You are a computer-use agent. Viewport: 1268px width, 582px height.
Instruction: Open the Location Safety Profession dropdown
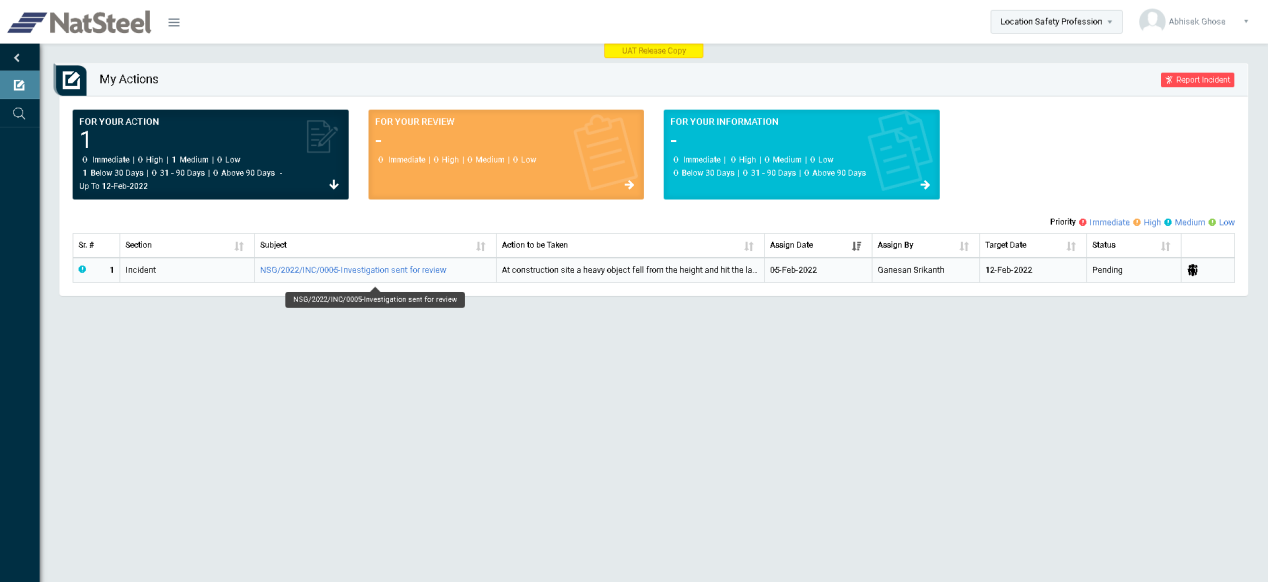[1056, 21]
